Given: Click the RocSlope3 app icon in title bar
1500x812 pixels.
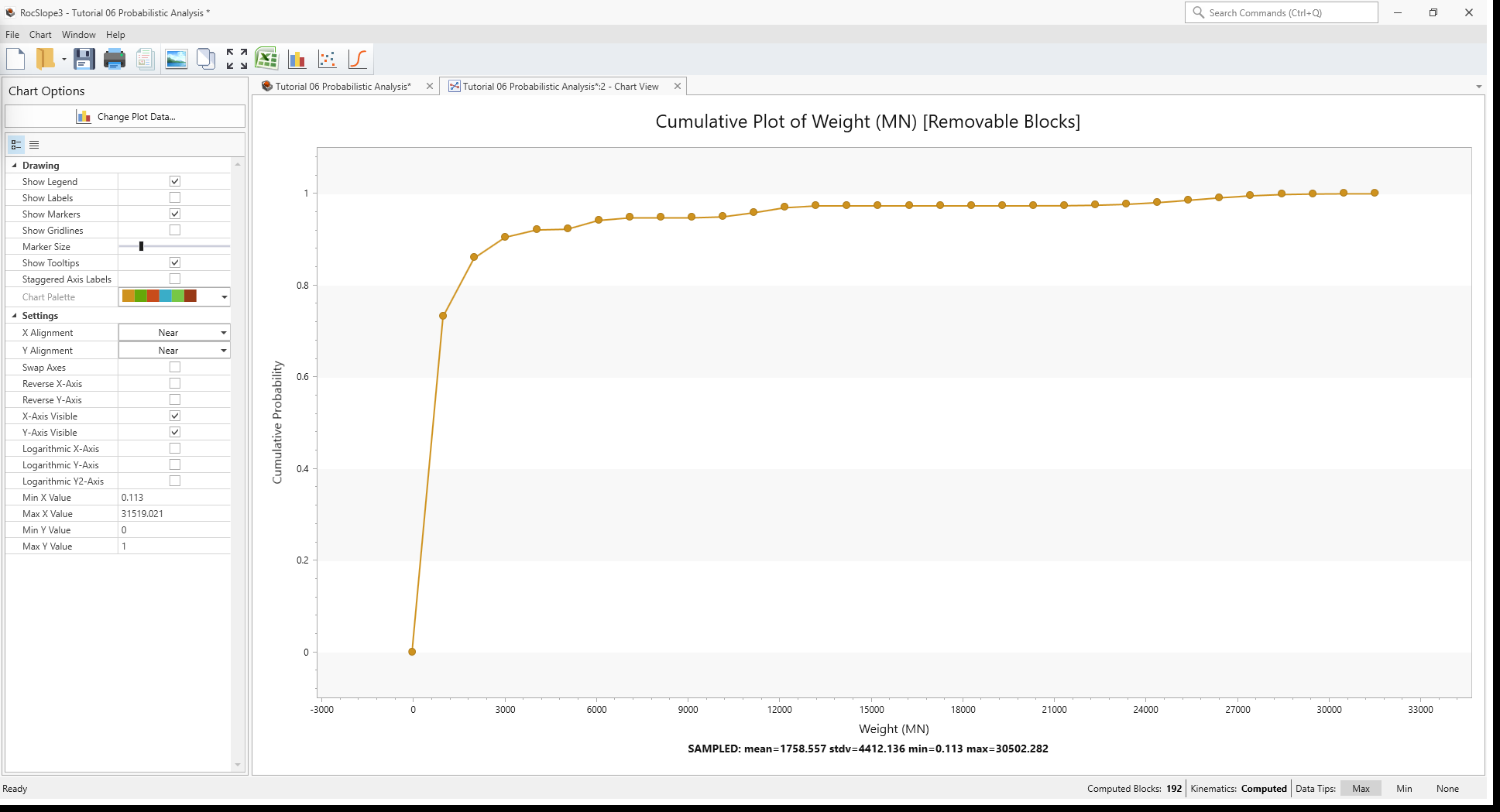Looking at the screenshot, I should click(10, 12).
